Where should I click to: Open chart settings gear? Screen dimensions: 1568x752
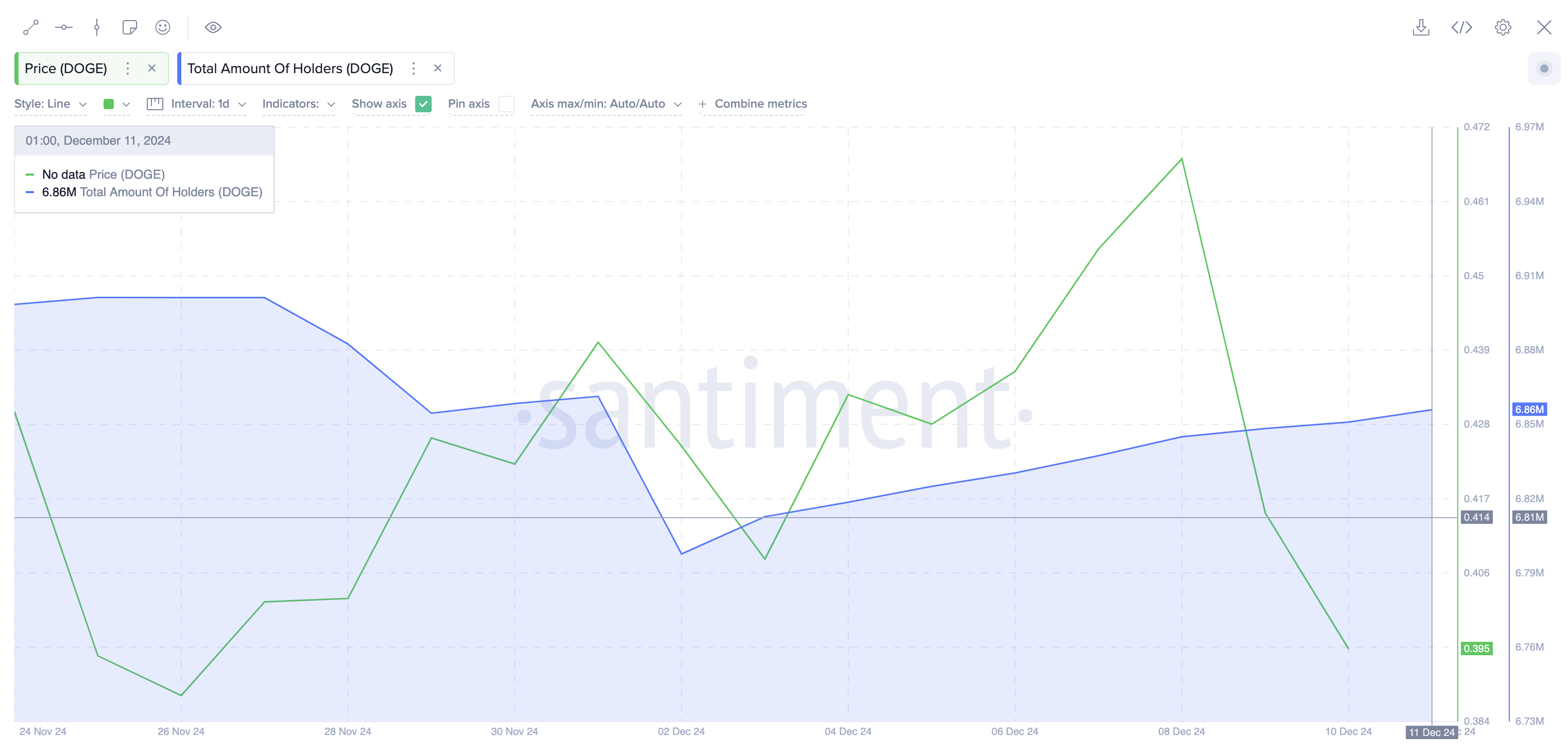coord(1502,27)
